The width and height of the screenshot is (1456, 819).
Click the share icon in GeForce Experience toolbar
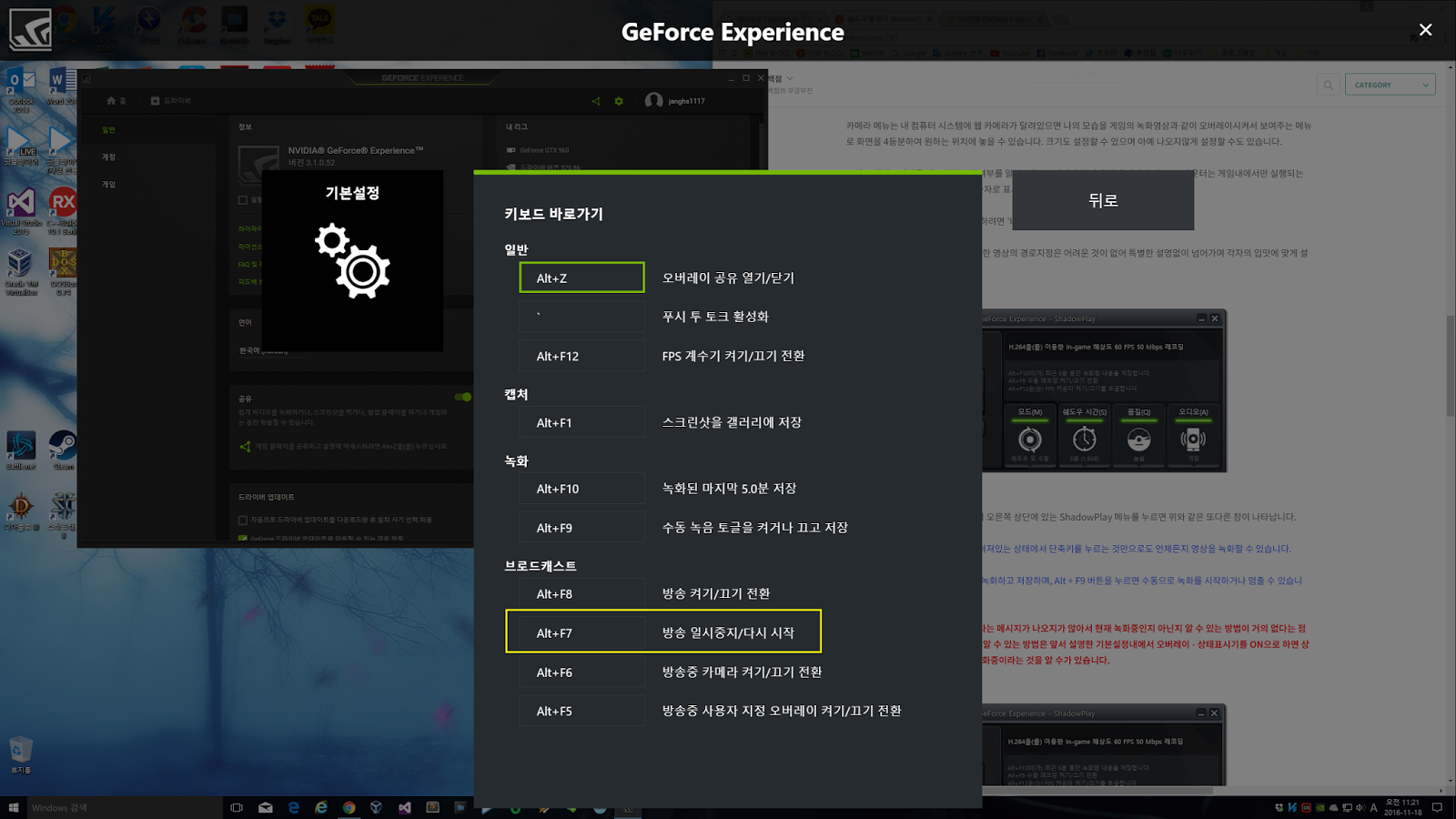click(596, 101)
